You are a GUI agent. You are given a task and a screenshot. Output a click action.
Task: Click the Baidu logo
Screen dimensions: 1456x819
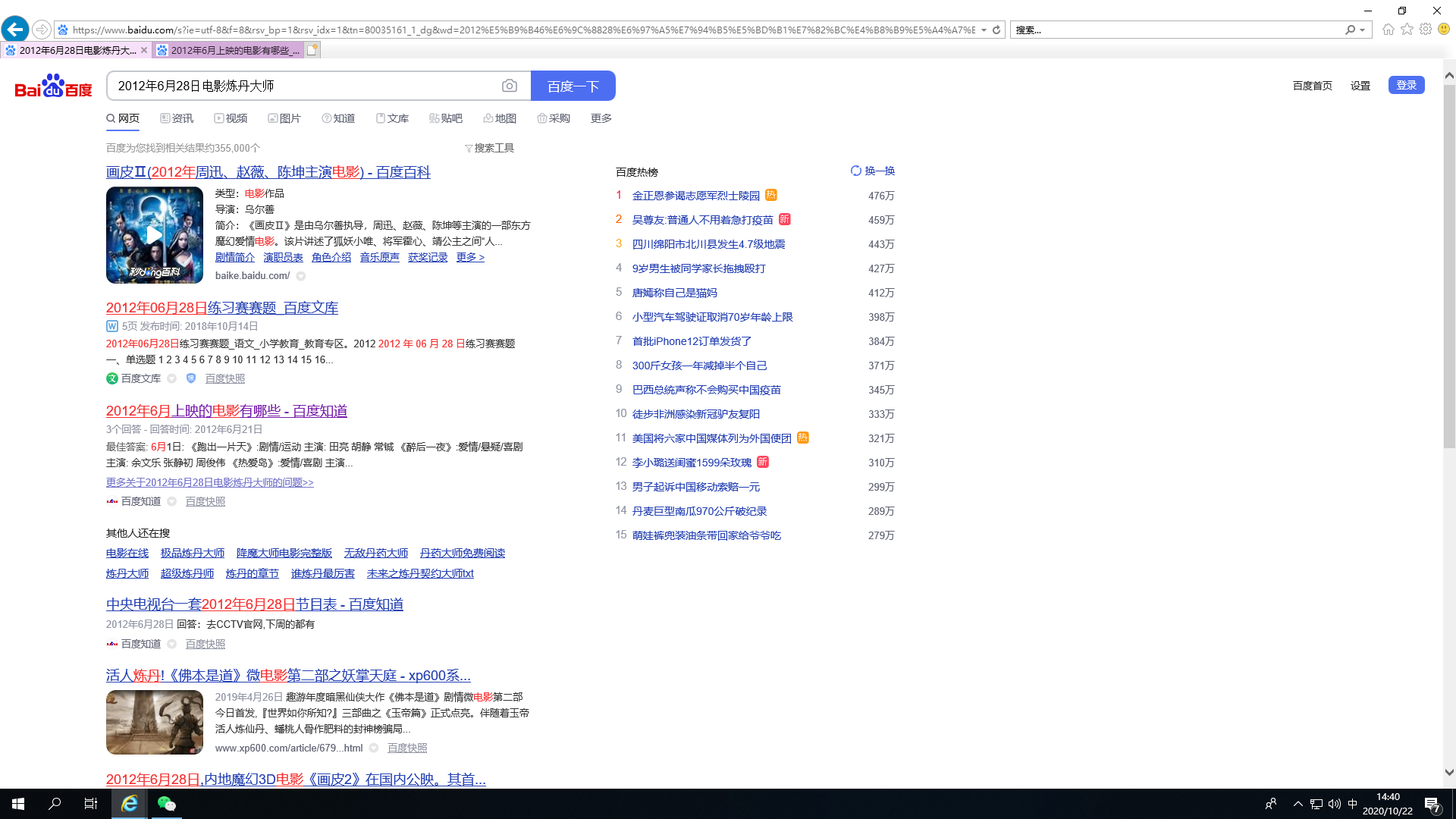(53, 86)
